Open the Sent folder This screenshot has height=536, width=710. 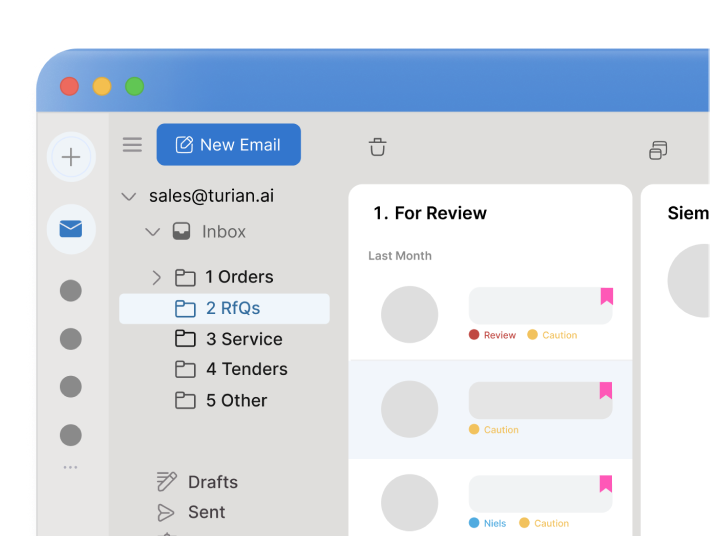(x=191, y=512)
